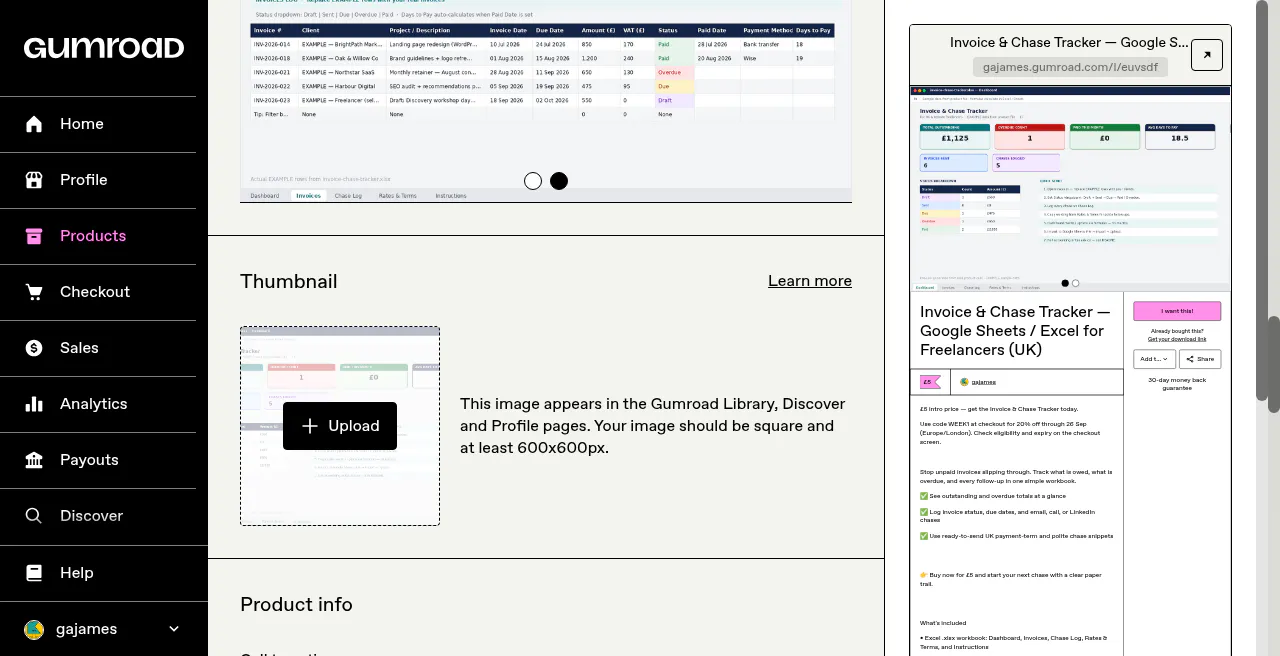Screen dimensions: 1280x656
Task: Click Get your download link
Action: (1177, 339)
